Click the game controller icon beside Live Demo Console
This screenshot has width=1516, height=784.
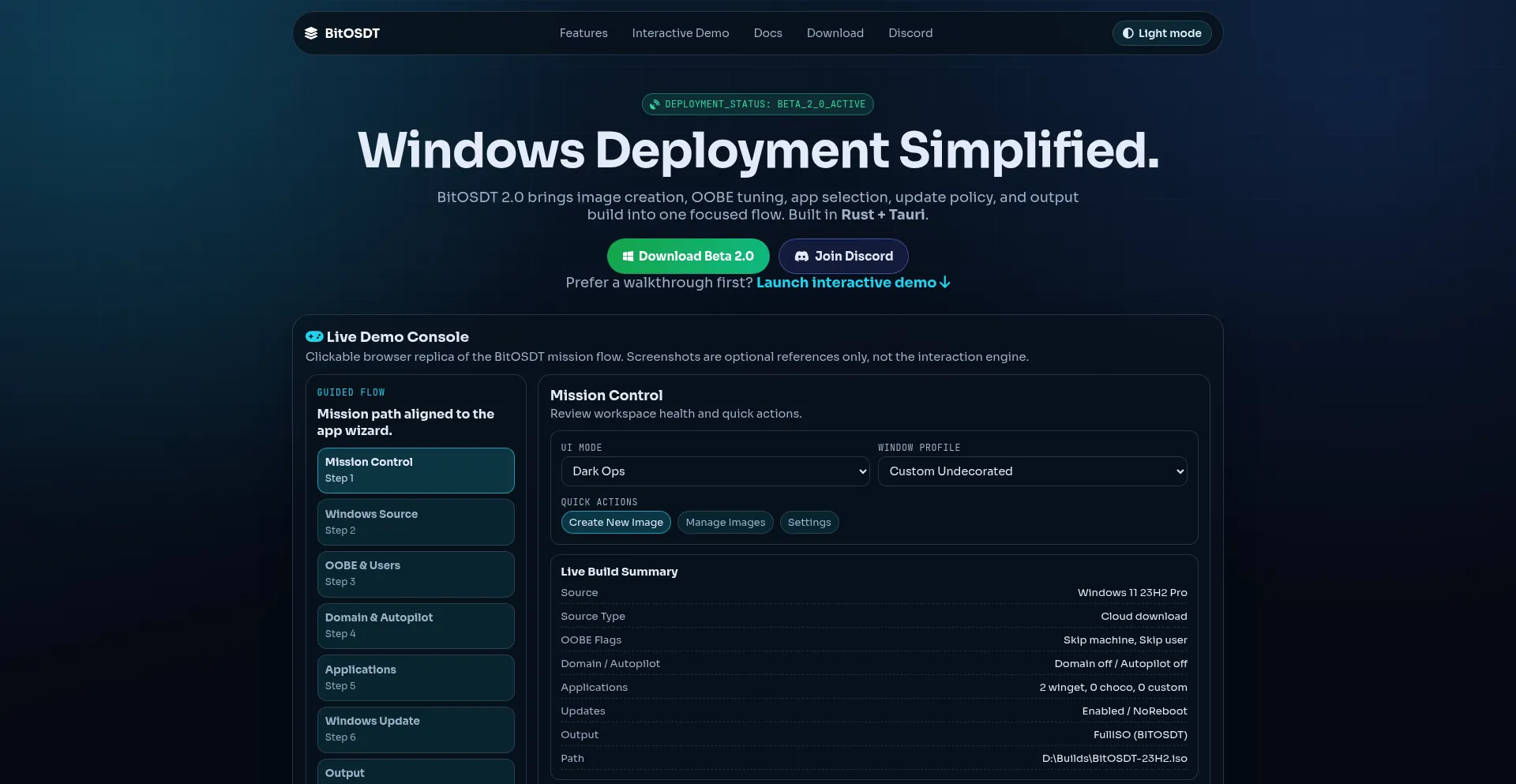(314, 336)
